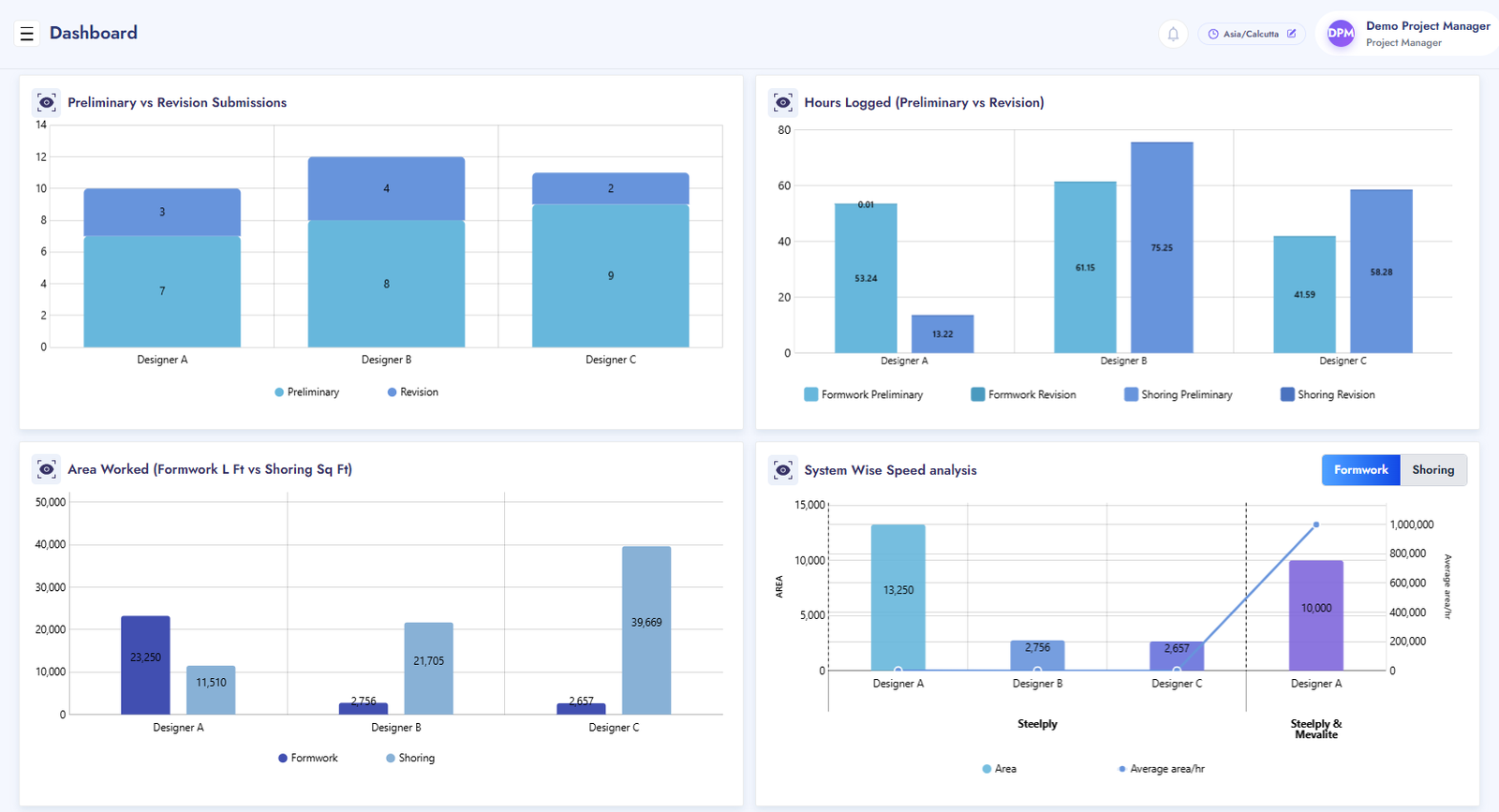Click the 41.59 hours bar

click(1304, 295)
